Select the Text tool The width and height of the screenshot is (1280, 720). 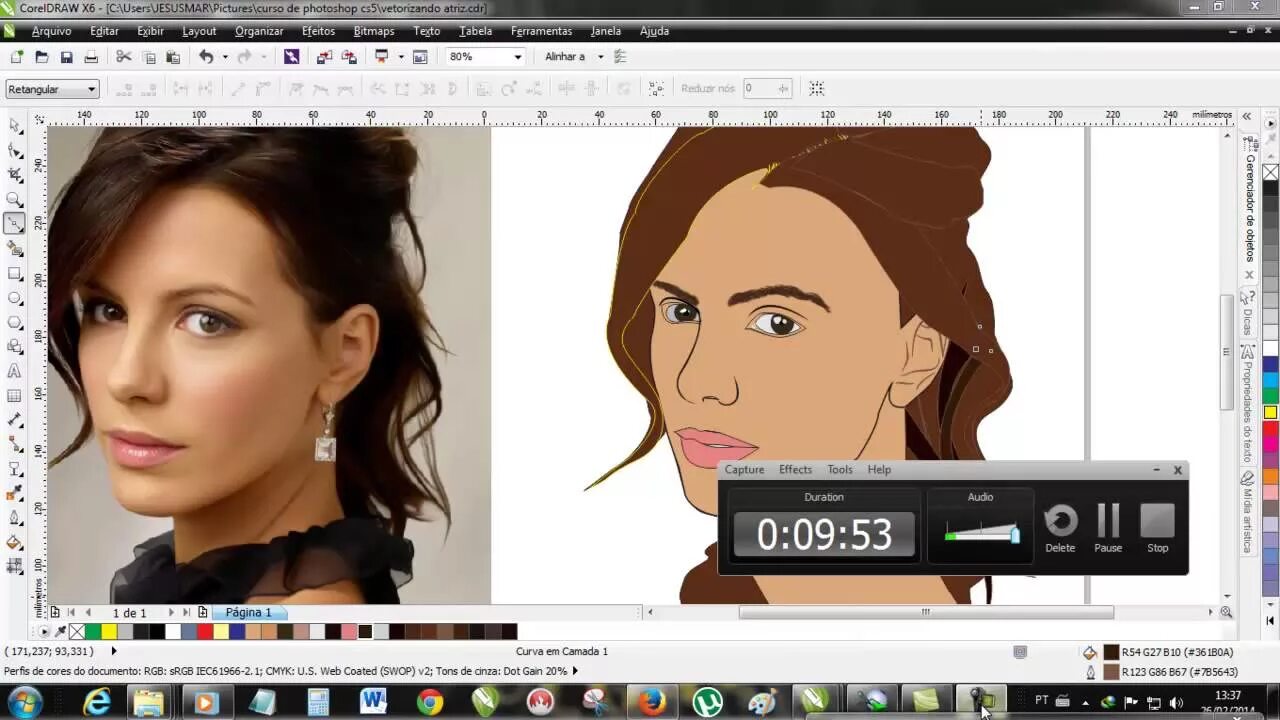pos(15,371)
